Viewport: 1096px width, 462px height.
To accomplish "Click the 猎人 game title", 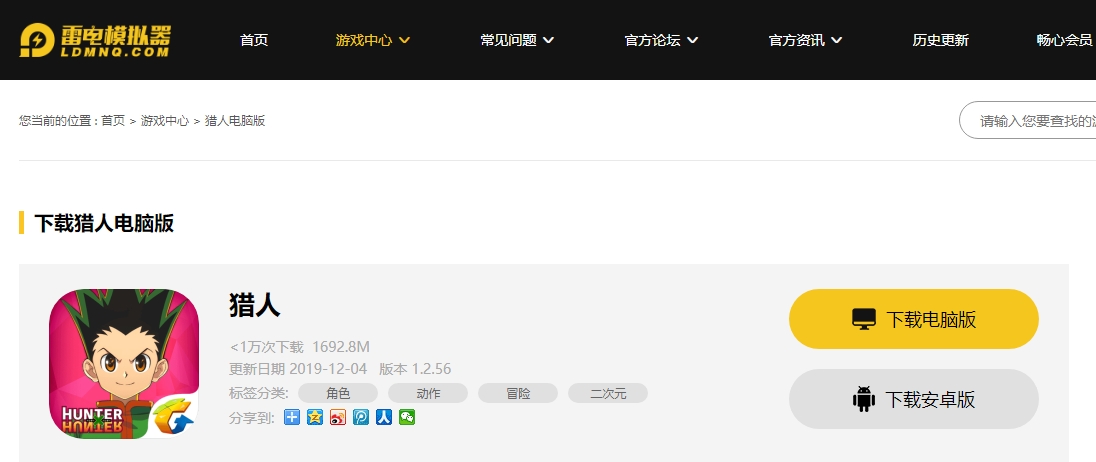I will tap(254, 305).
